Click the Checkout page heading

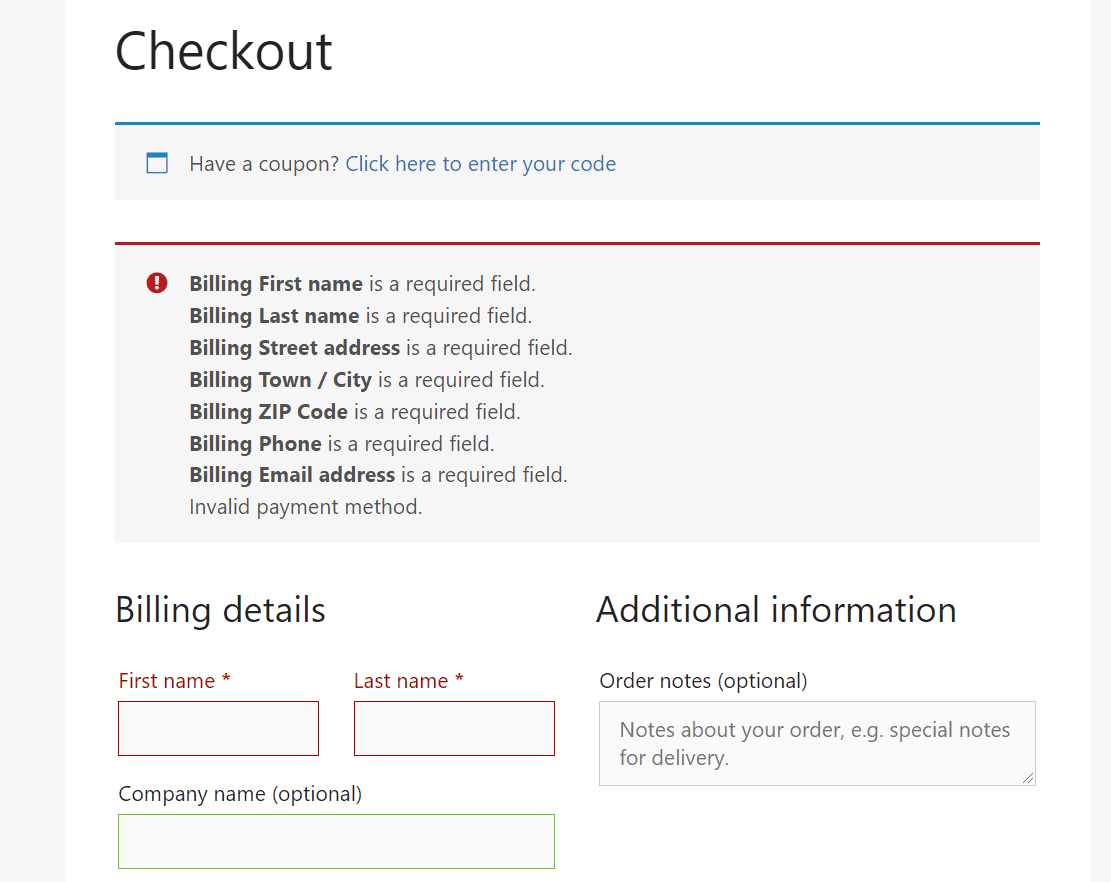(223, 52)
